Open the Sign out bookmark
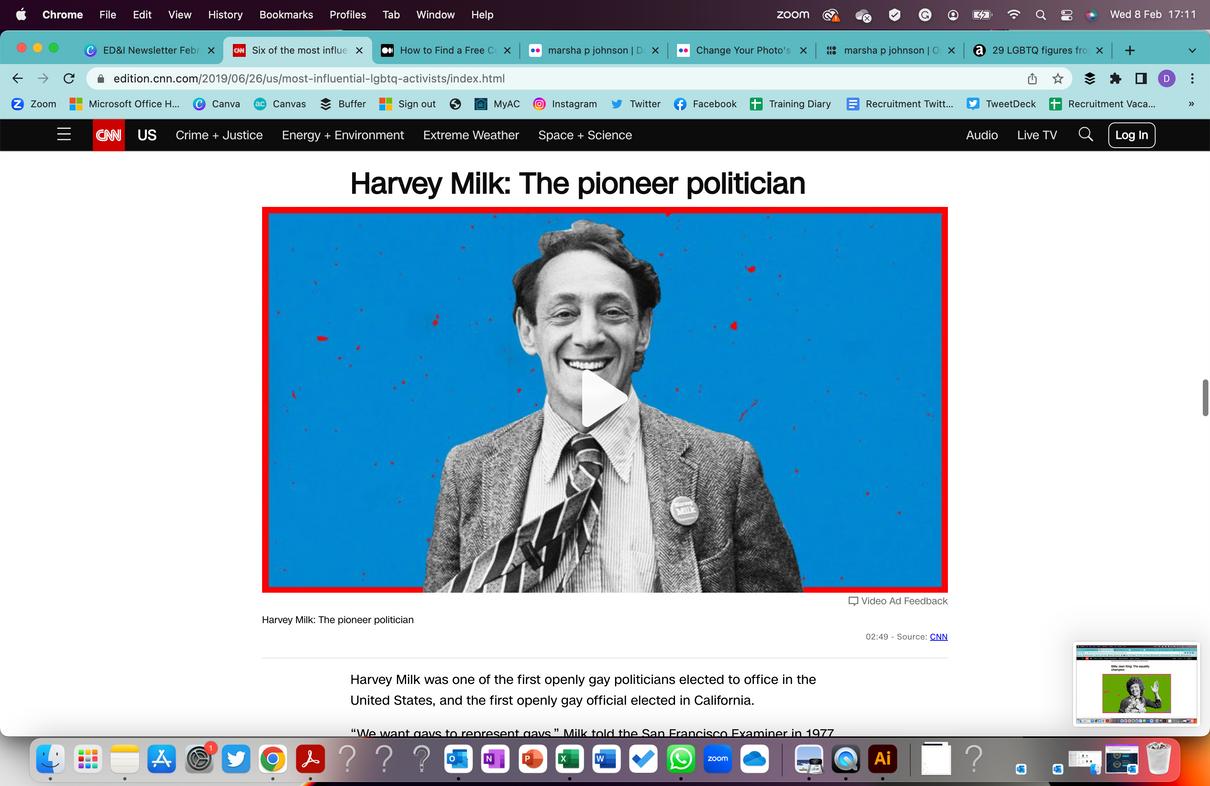The height and width of the screenshot is (786, 1210). [407, 104]
